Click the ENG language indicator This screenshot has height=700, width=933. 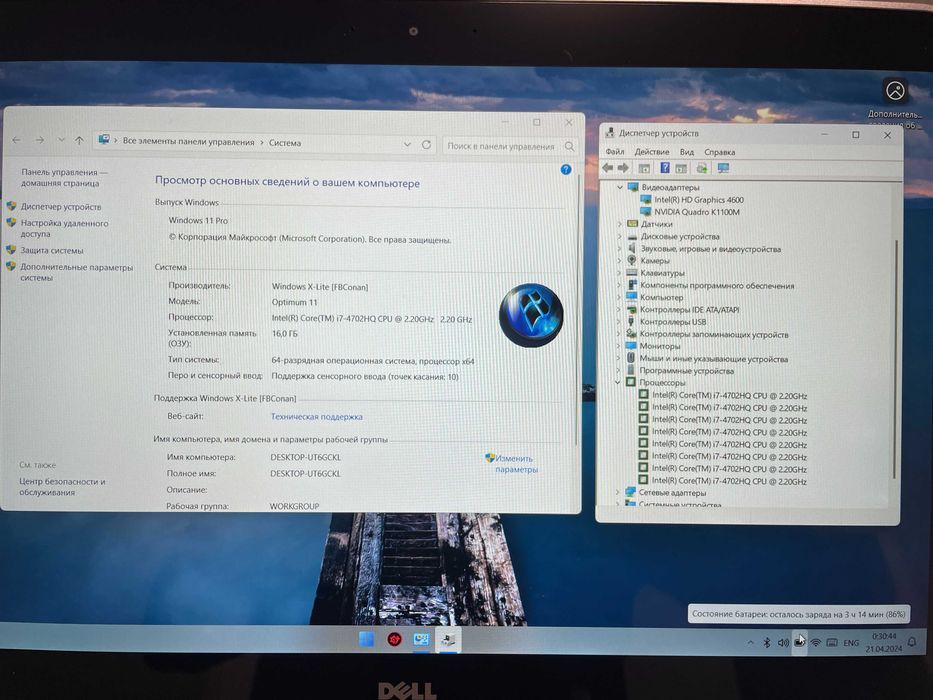pyautogui.click(x=851, y=643)
